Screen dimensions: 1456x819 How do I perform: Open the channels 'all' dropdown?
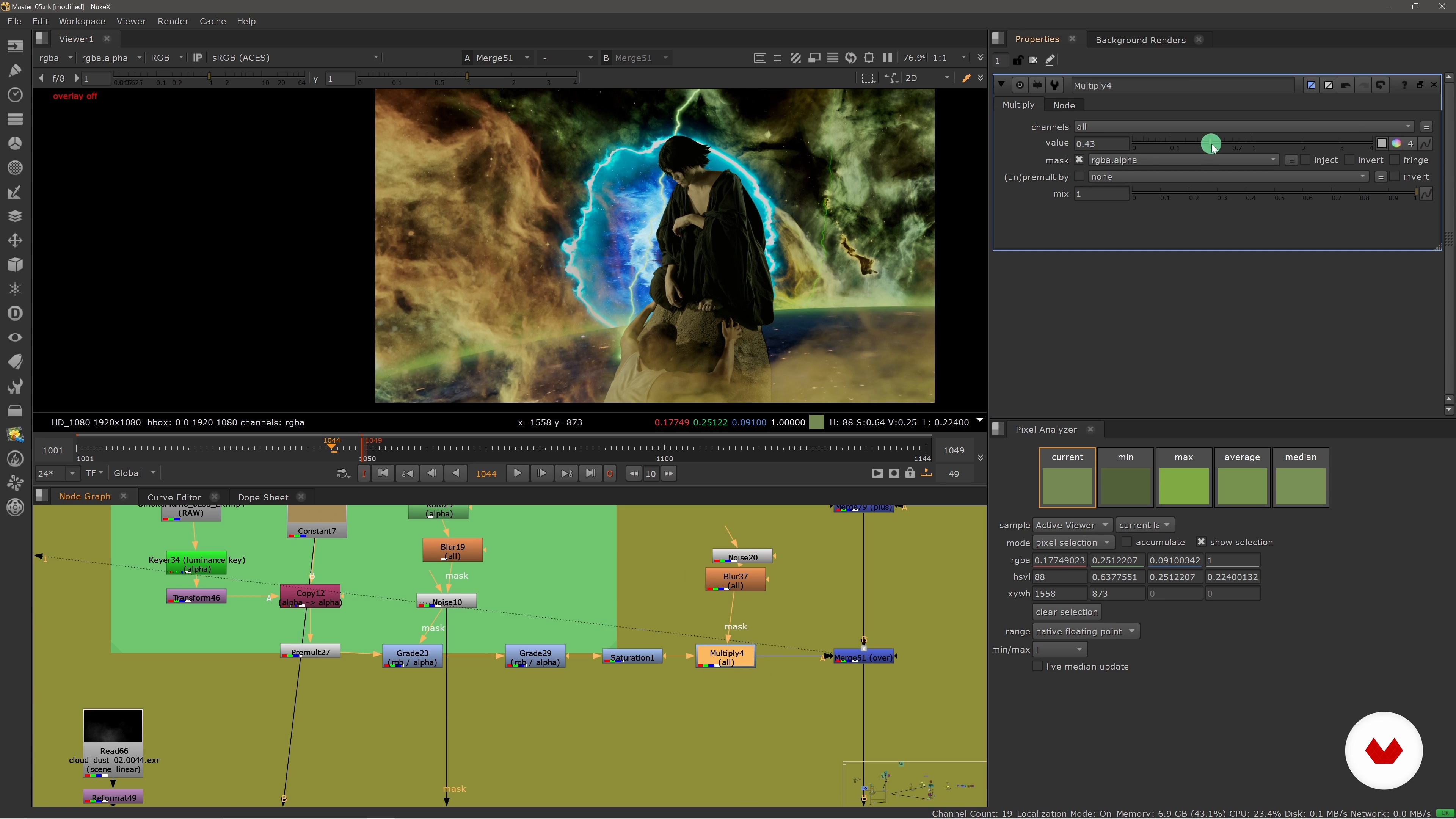tap(1244, 127)
